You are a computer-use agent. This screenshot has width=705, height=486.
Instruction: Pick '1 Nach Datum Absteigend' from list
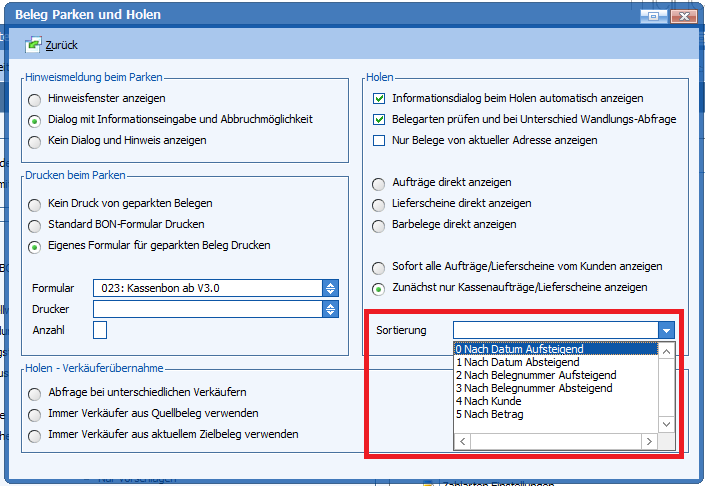click(517, 362)
